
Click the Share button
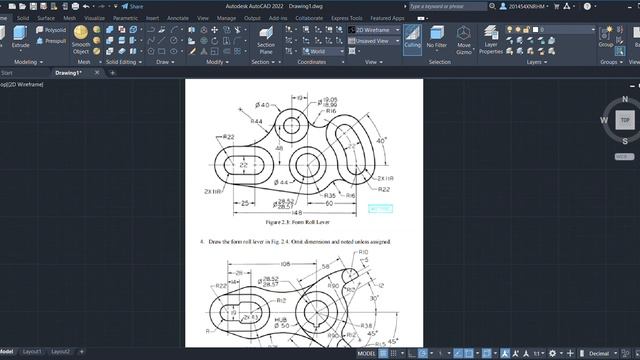point(132,7)
